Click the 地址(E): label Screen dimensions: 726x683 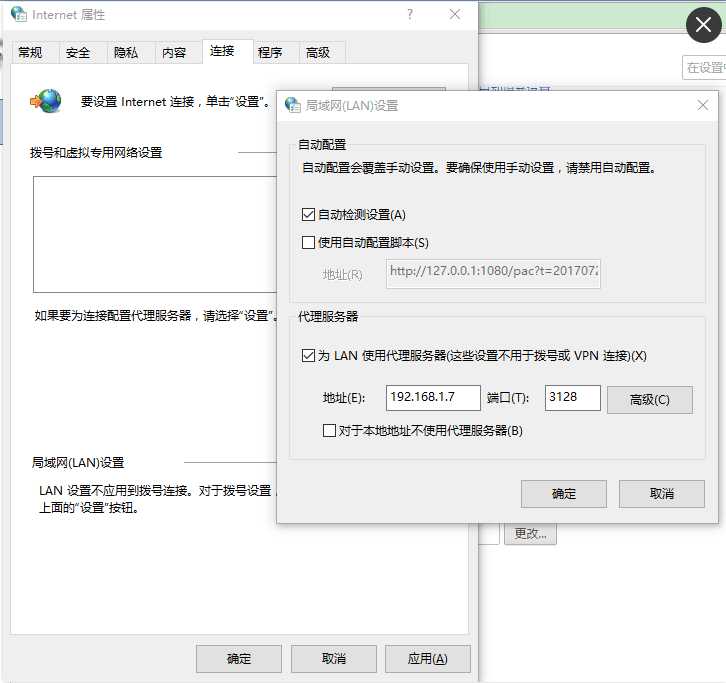344,398
